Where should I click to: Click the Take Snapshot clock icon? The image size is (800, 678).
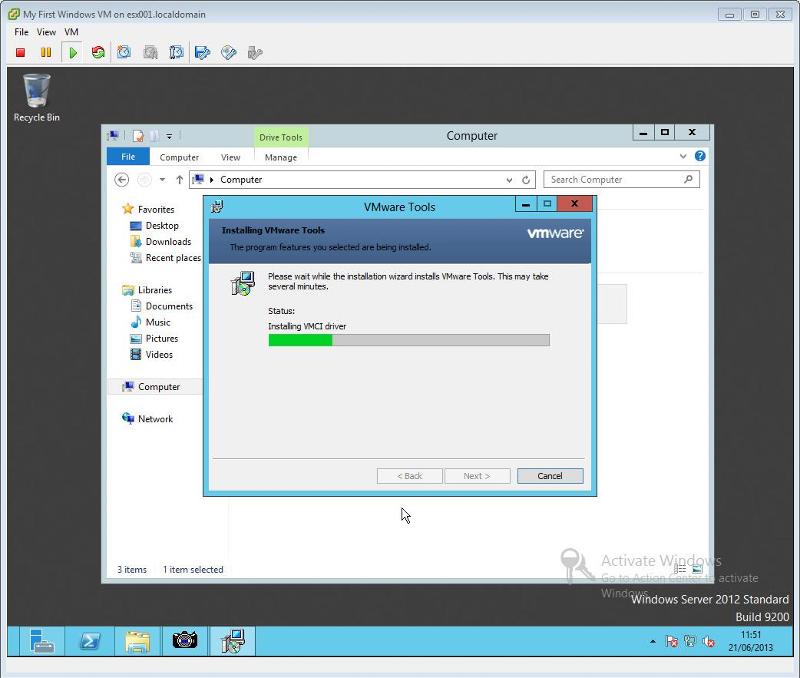click(124, 52)
